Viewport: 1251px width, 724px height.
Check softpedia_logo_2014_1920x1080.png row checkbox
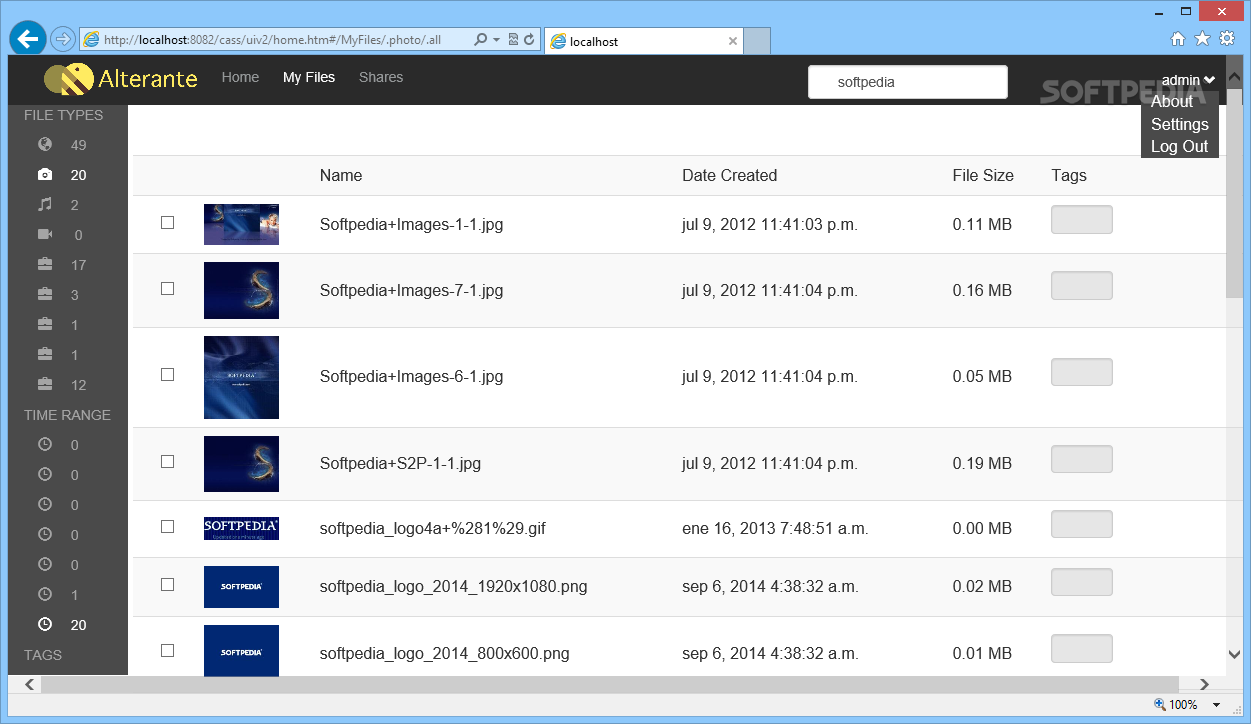click(168, 584)
